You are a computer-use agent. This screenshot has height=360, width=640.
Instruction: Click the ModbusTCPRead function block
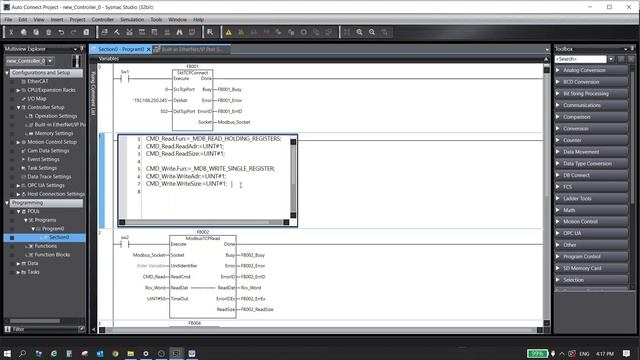tap(203, 276)
